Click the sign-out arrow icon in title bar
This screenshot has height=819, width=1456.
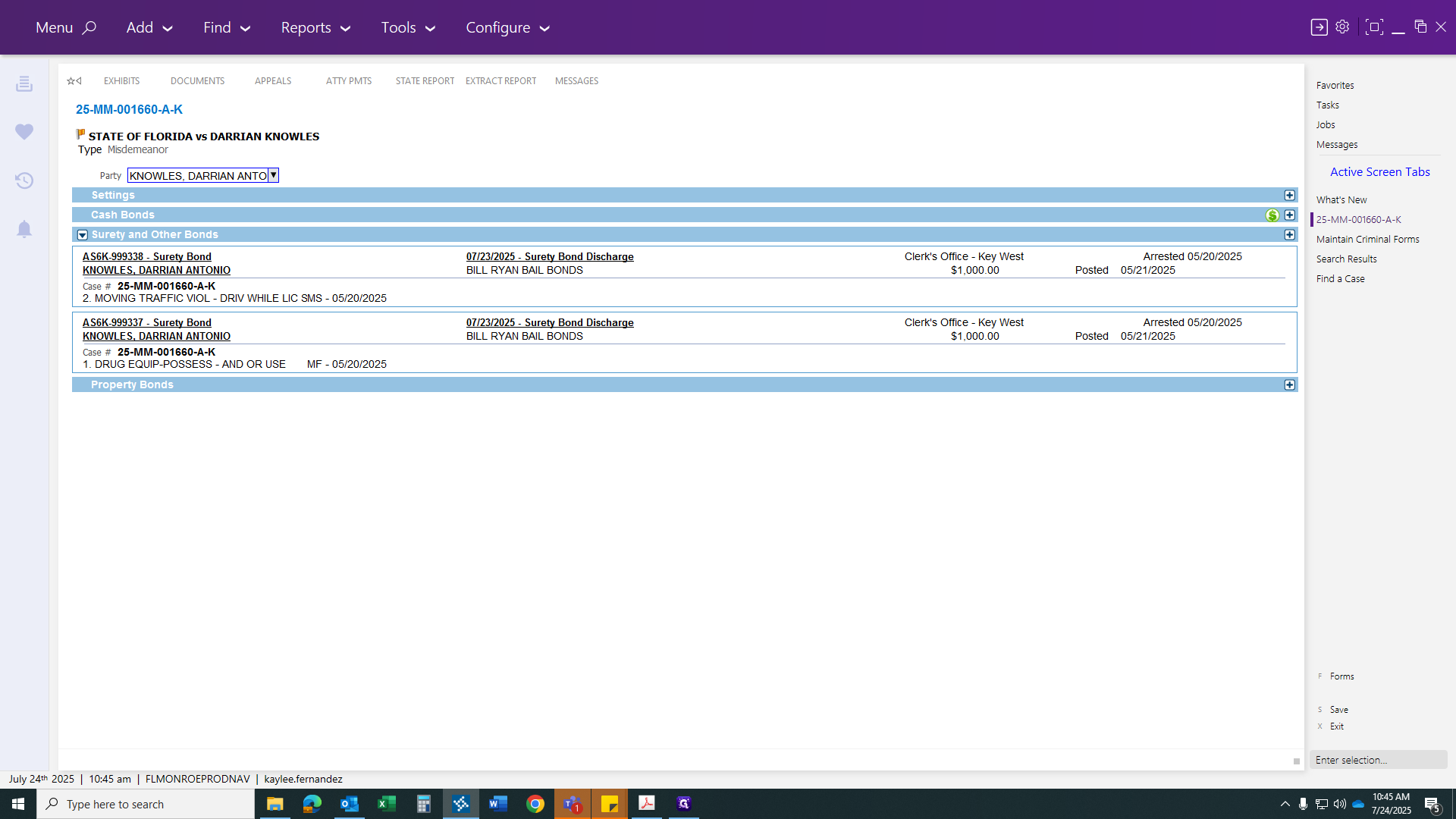pyautogui.click(x=1319, y=27)
